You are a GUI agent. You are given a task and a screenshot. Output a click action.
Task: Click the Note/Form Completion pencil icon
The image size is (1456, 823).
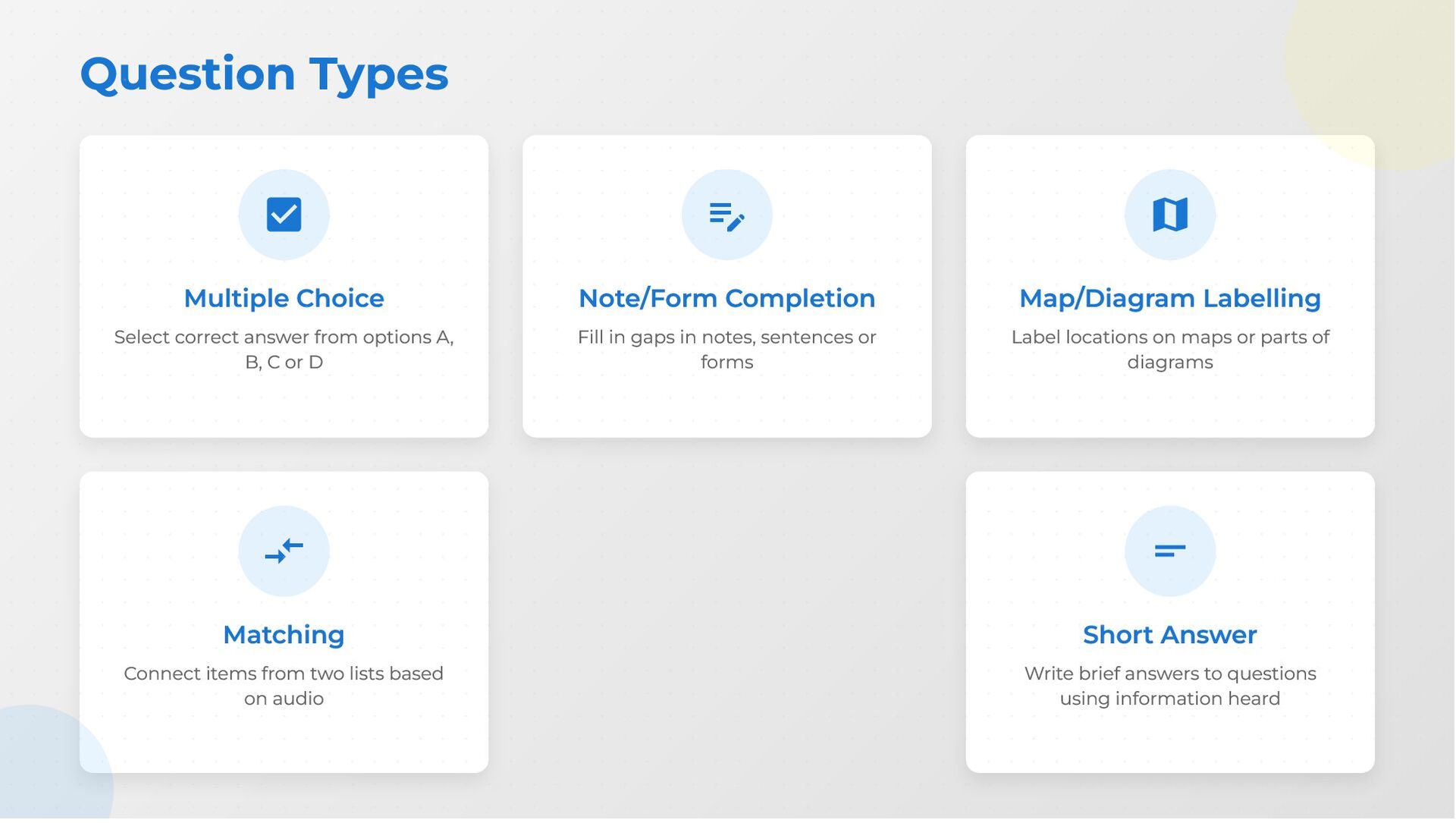pos(726,215)
